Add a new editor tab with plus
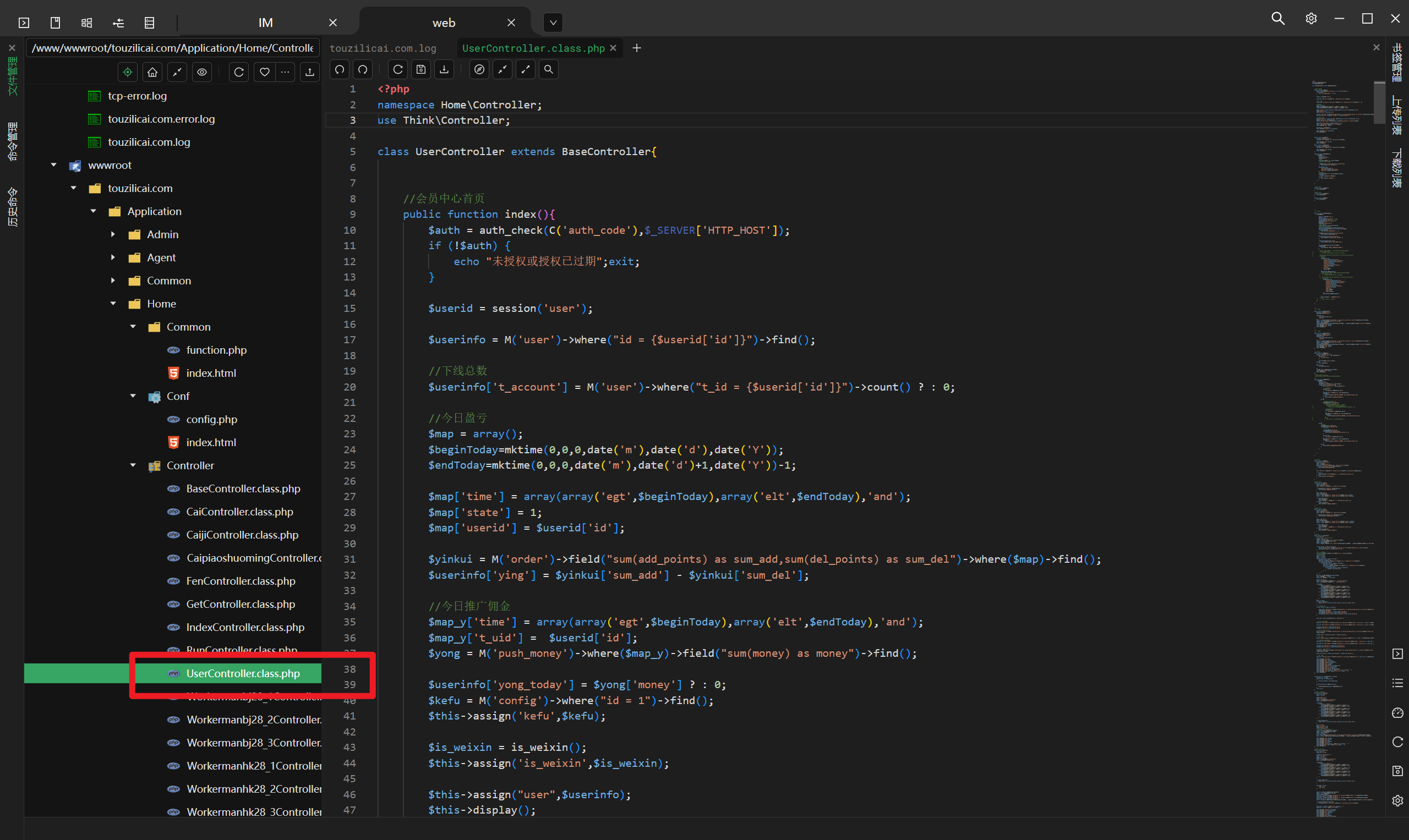1409x840 pixels. point(637,48)
